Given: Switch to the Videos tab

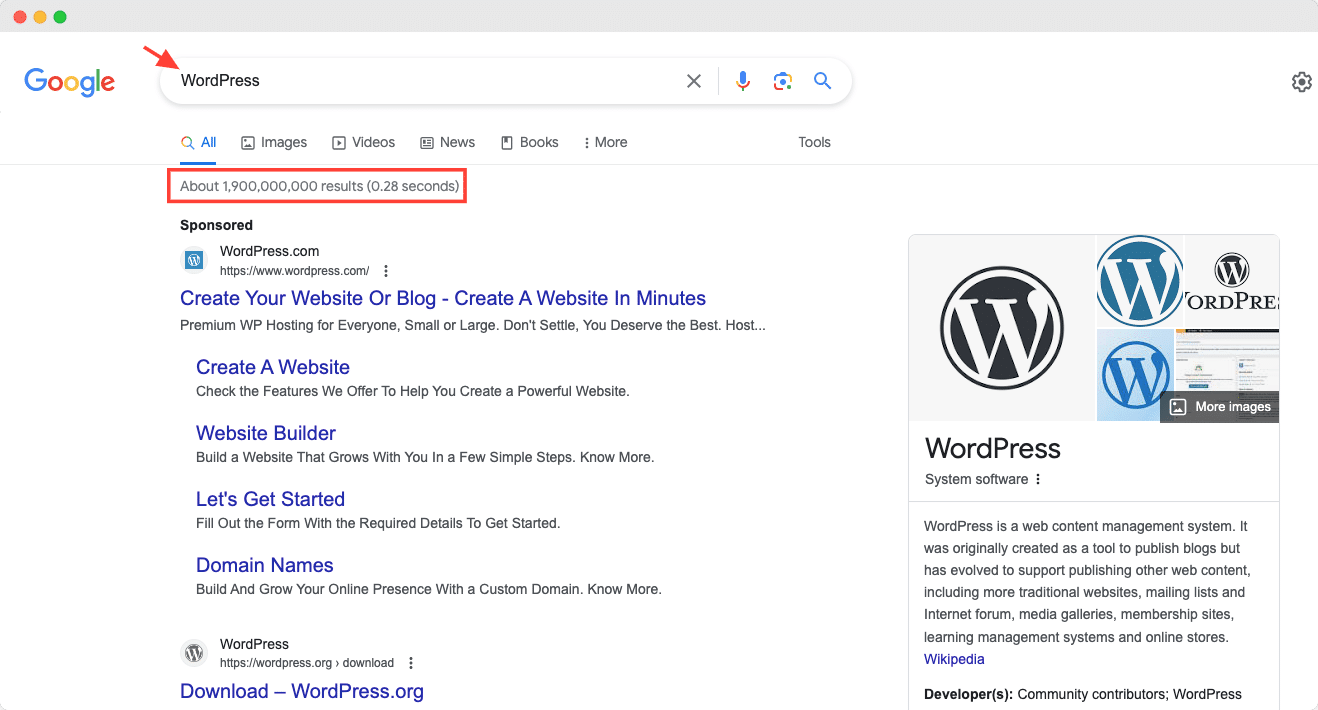Looking at the screenshot, I should (364, 142).
